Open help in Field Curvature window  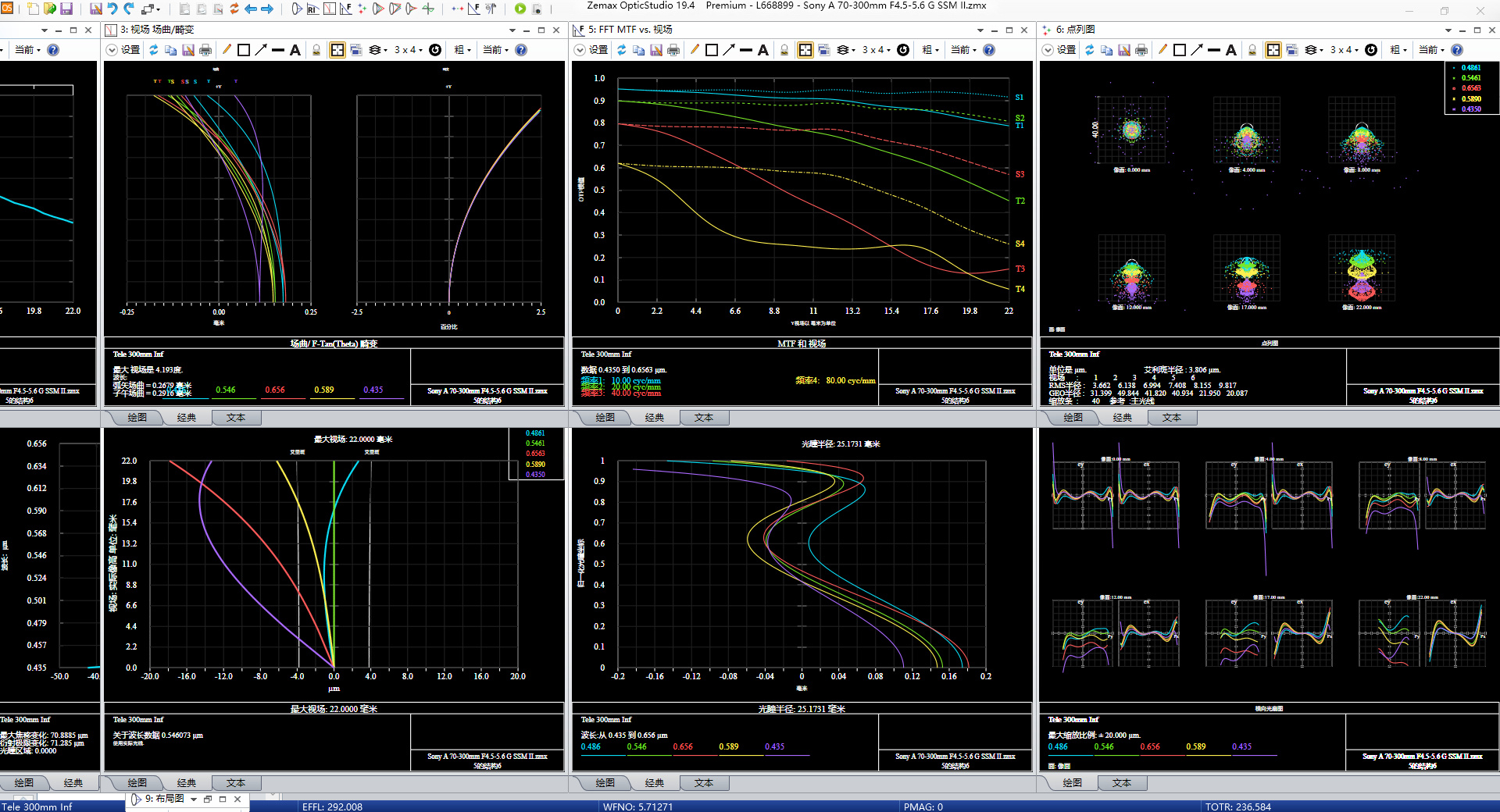click(x=521, y=50)
